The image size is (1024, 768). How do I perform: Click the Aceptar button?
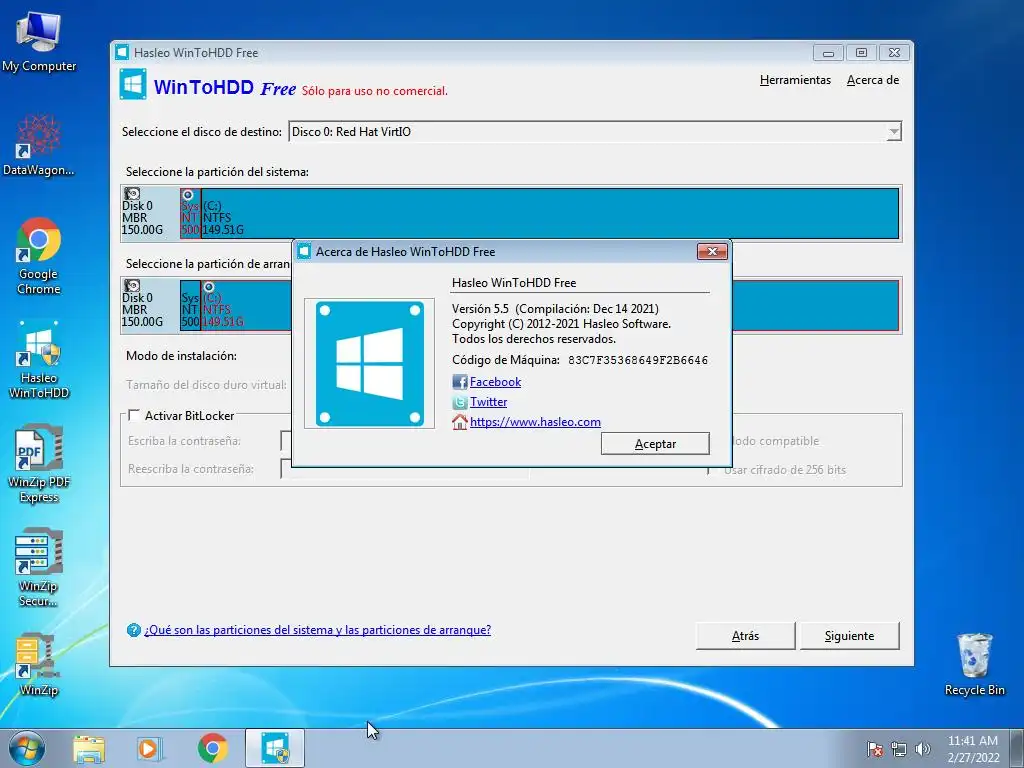[x=655, y=443]
